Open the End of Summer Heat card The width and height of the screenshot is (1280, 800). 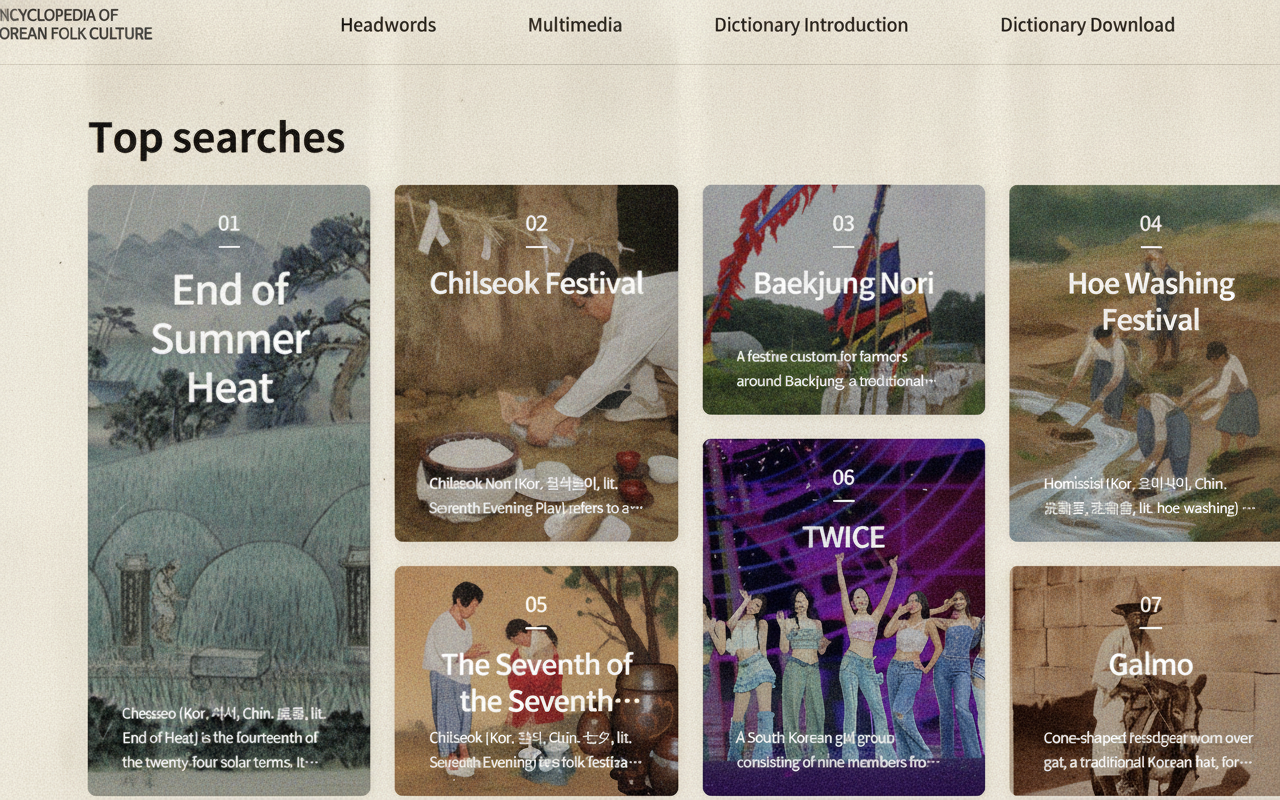click(229, 490)
